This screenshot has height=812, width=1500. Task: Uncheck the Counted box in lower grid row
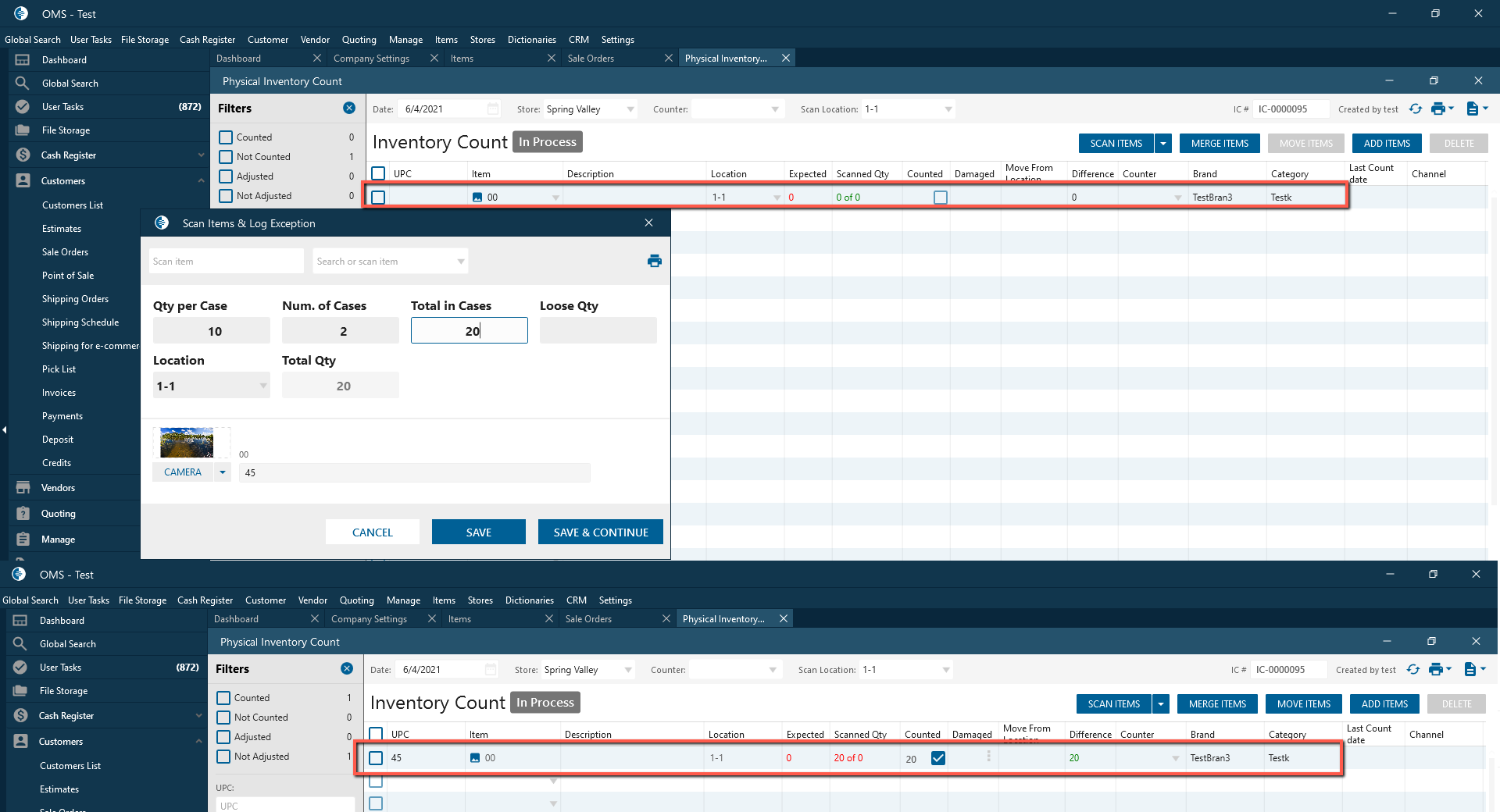(x=938, y=758)
